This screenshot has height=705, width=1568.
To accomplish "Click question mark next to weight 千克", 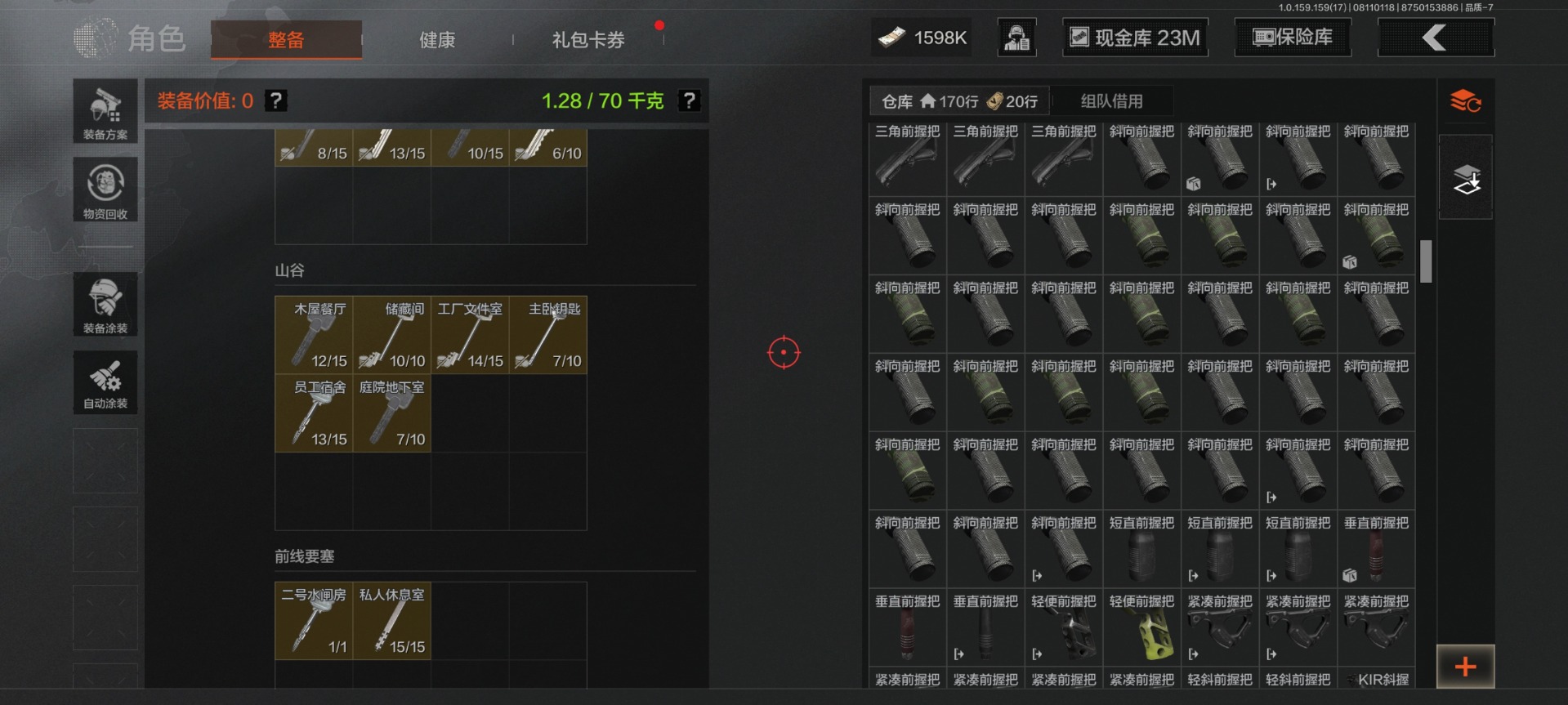I will [x=690, y=100].
